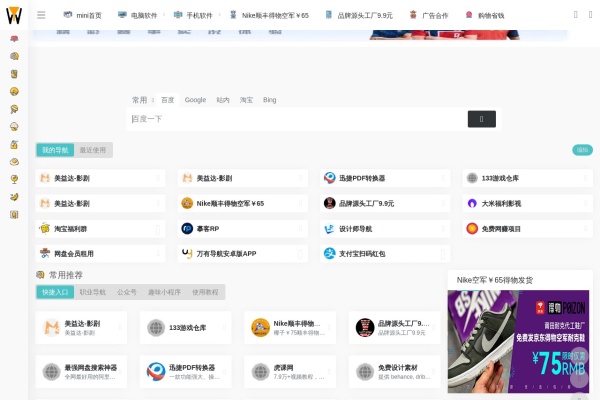Viewport: 600px width, 400px height.
Task: Click the Nike ¥75 RMB ad image
Action: (x=518, y=341)
